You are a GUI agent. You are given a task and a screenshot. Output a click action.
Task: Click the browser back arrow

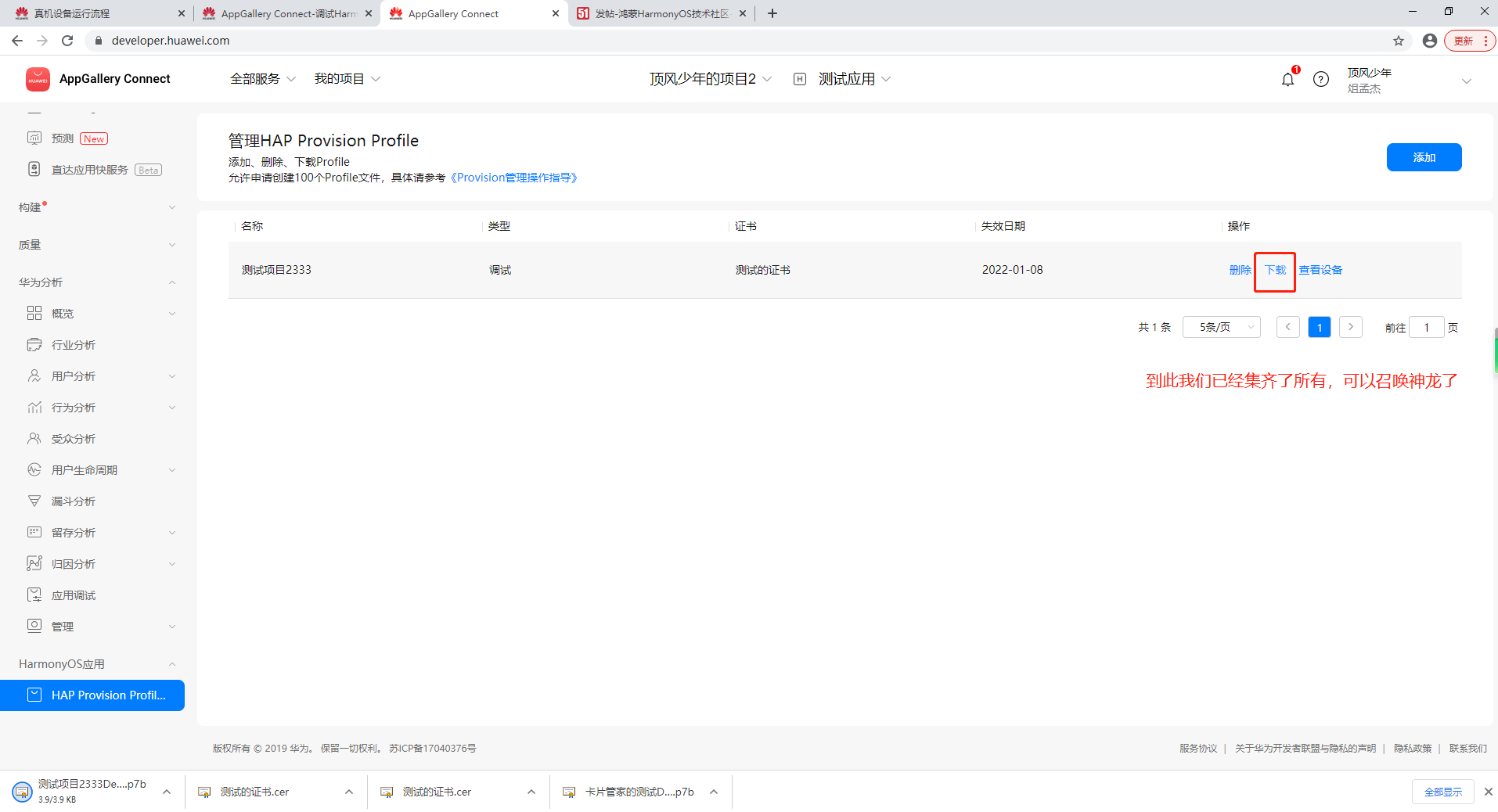pos(17,41)
